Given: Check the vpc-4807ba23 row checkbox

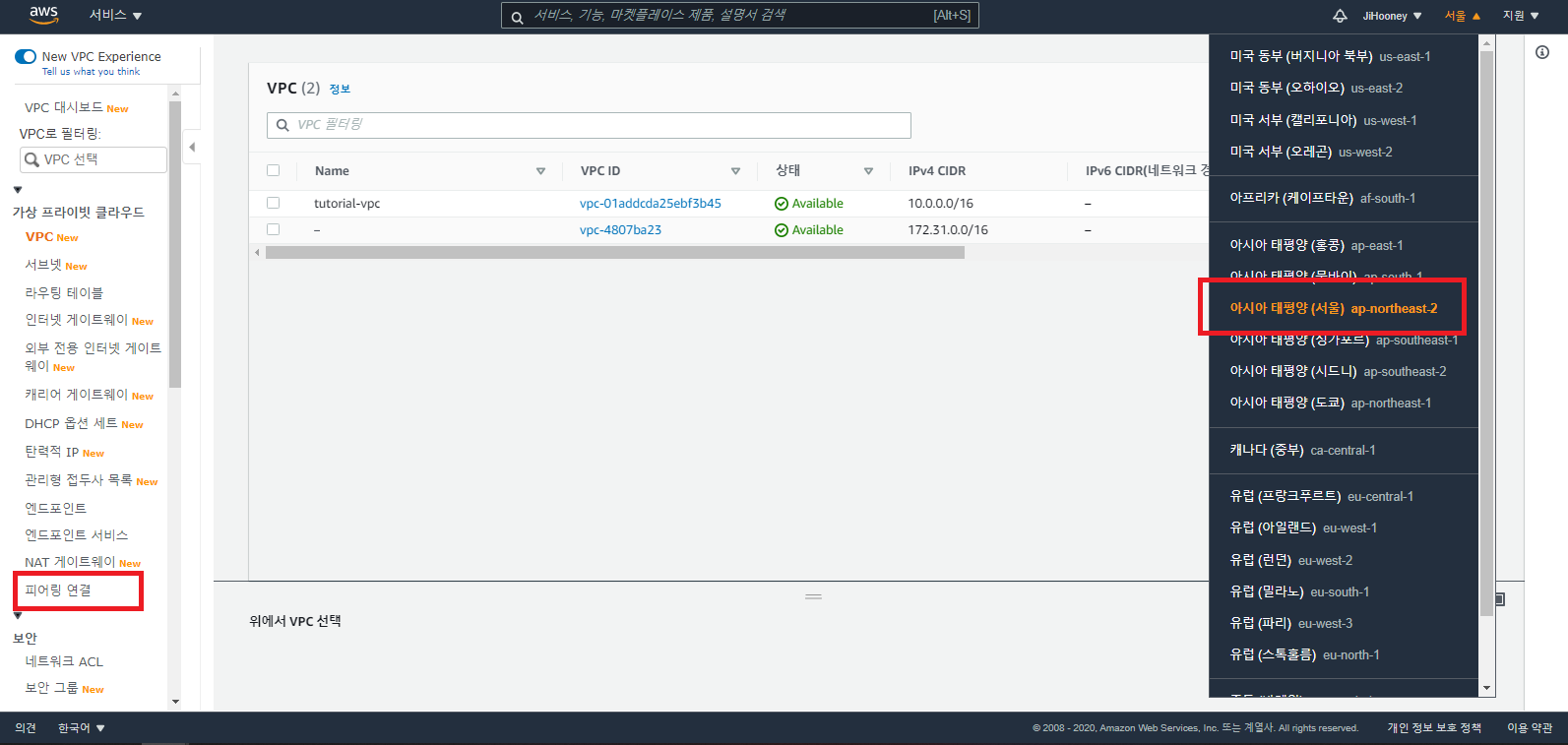Looking at the screenshot, I should (274, 229).
